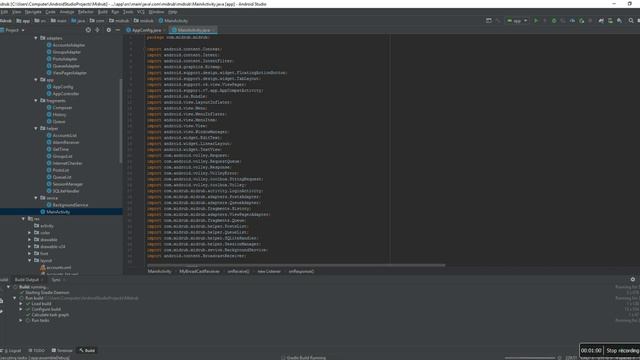This screenshot has width=640, height=360.
Task: Open the Terminal tool window
Action: pyautogui.click(x=62, y=350)
